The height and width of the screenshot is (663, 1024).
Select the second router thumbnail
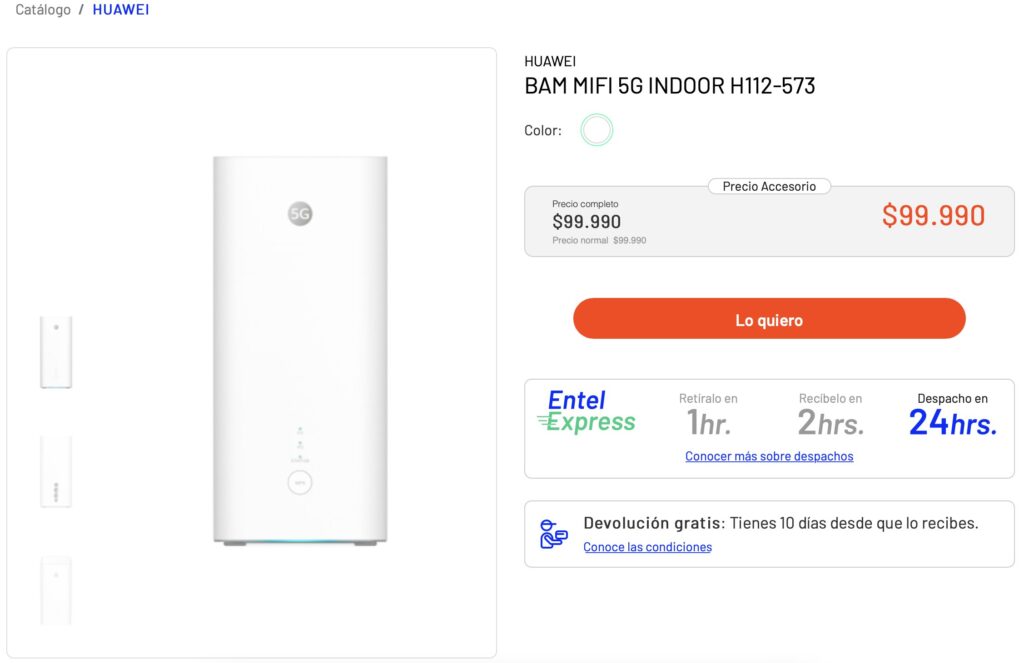[56, 471]
